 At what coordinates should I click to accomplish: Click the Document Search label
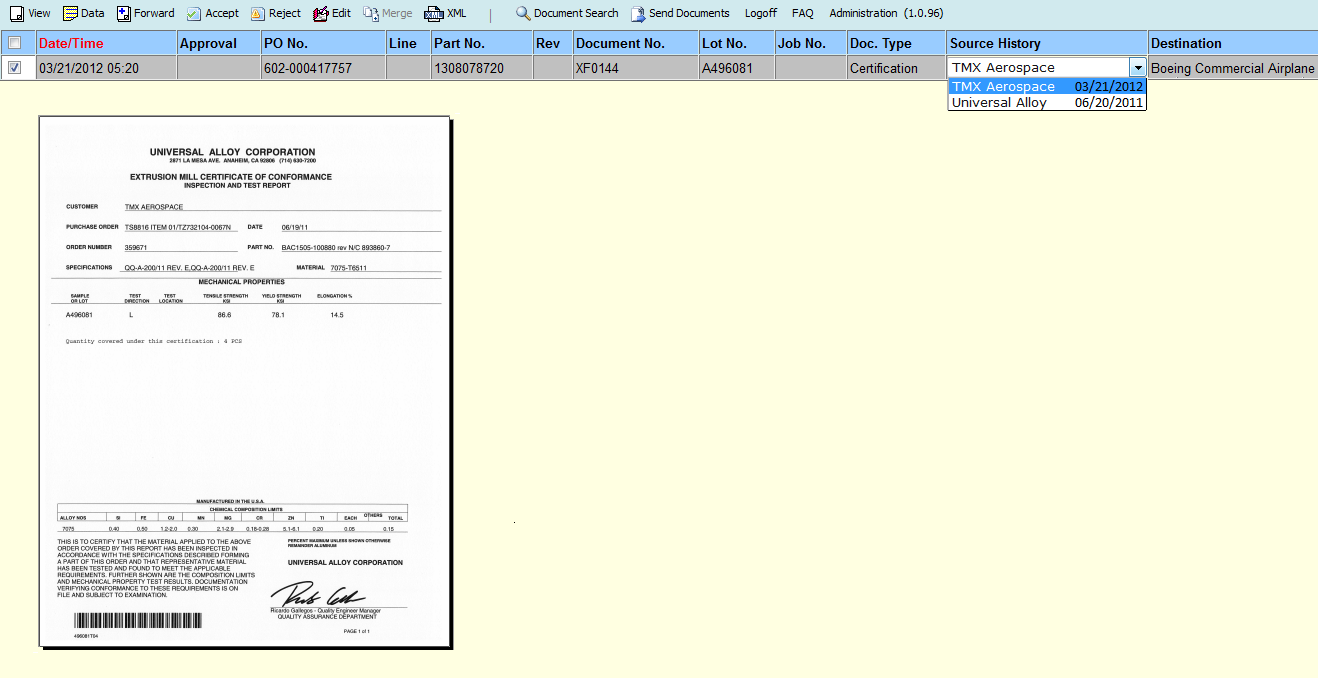576,14
